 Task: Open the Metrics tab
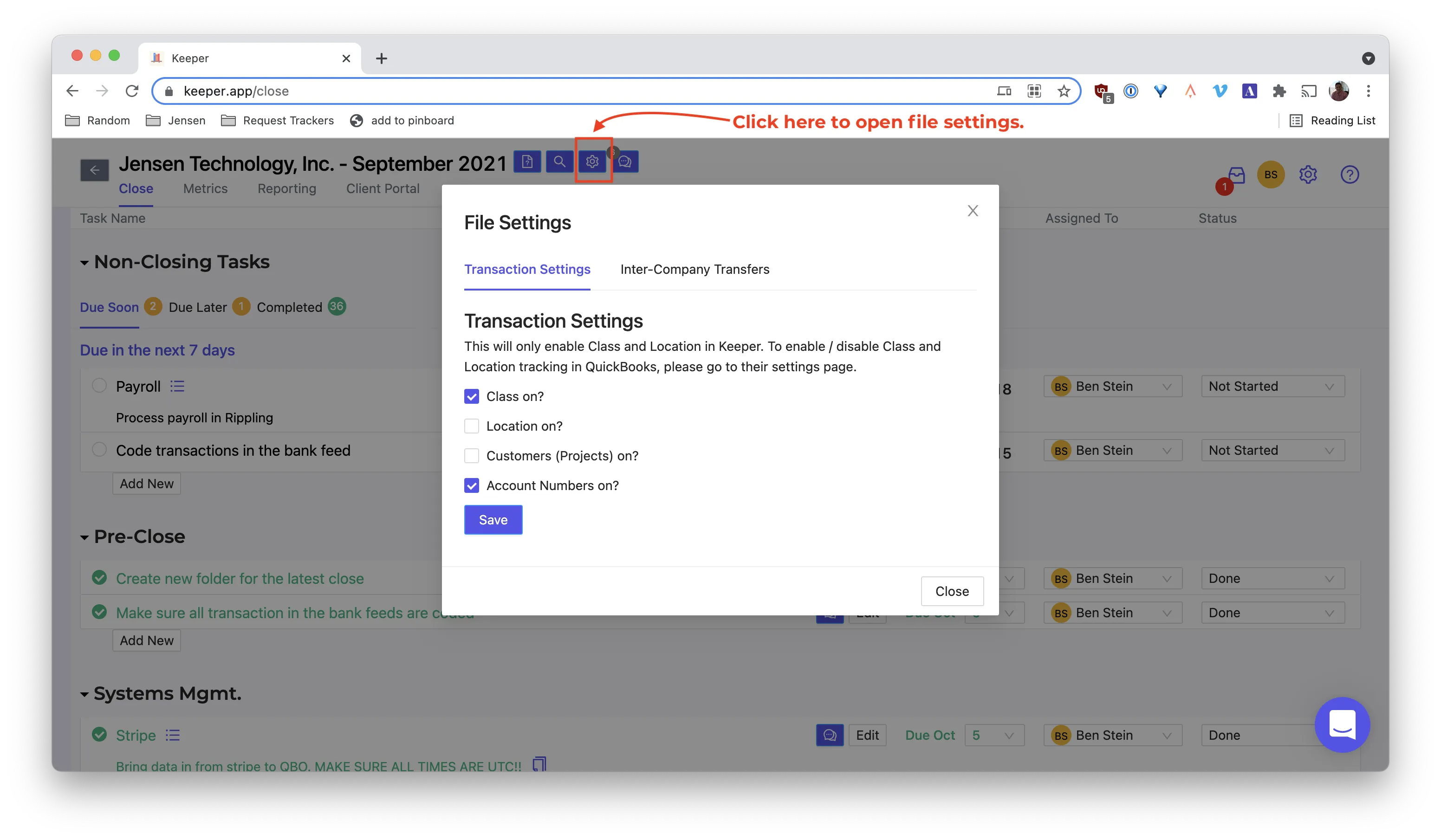205,189
